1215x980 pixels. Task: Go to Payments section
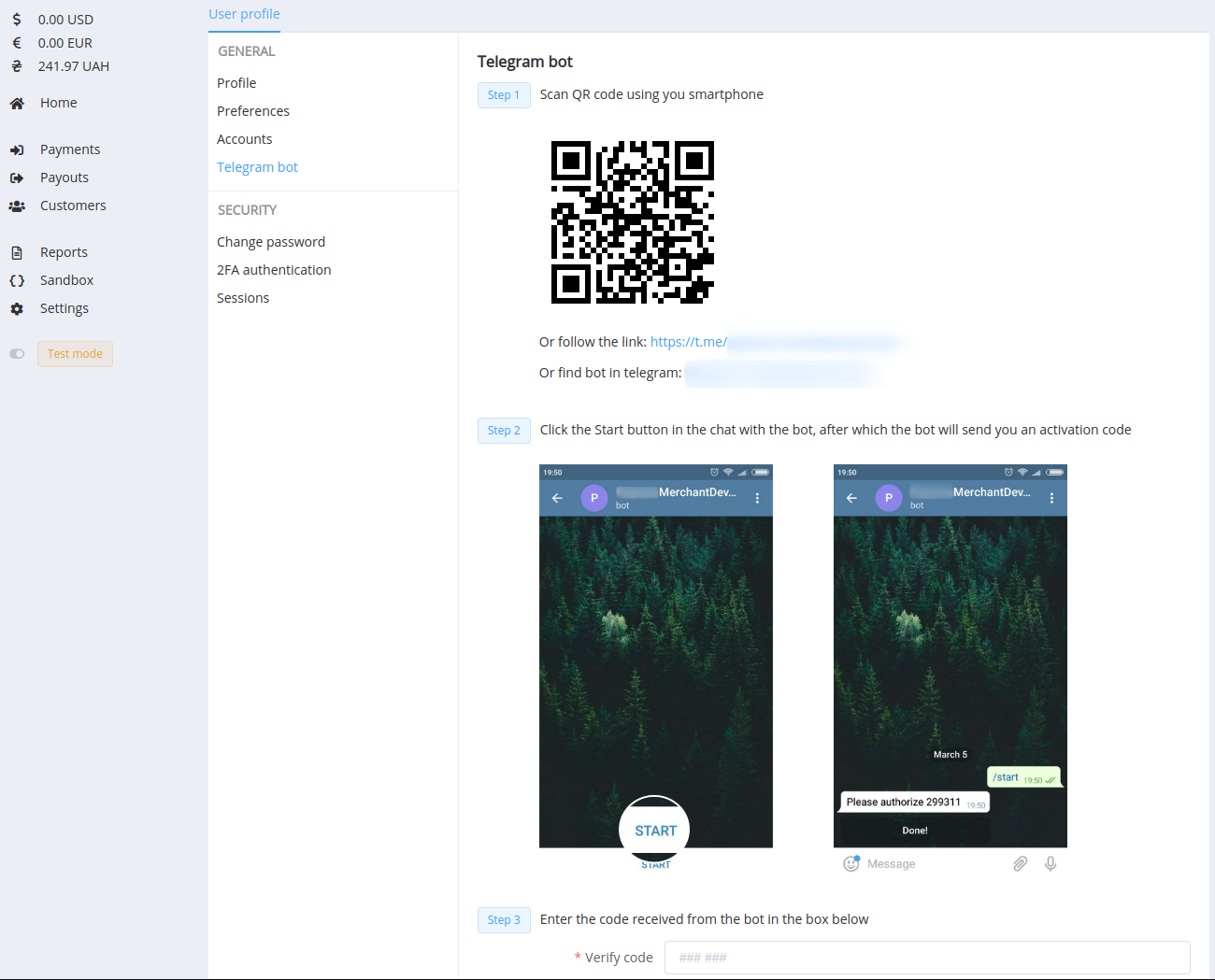click(70, 149)
